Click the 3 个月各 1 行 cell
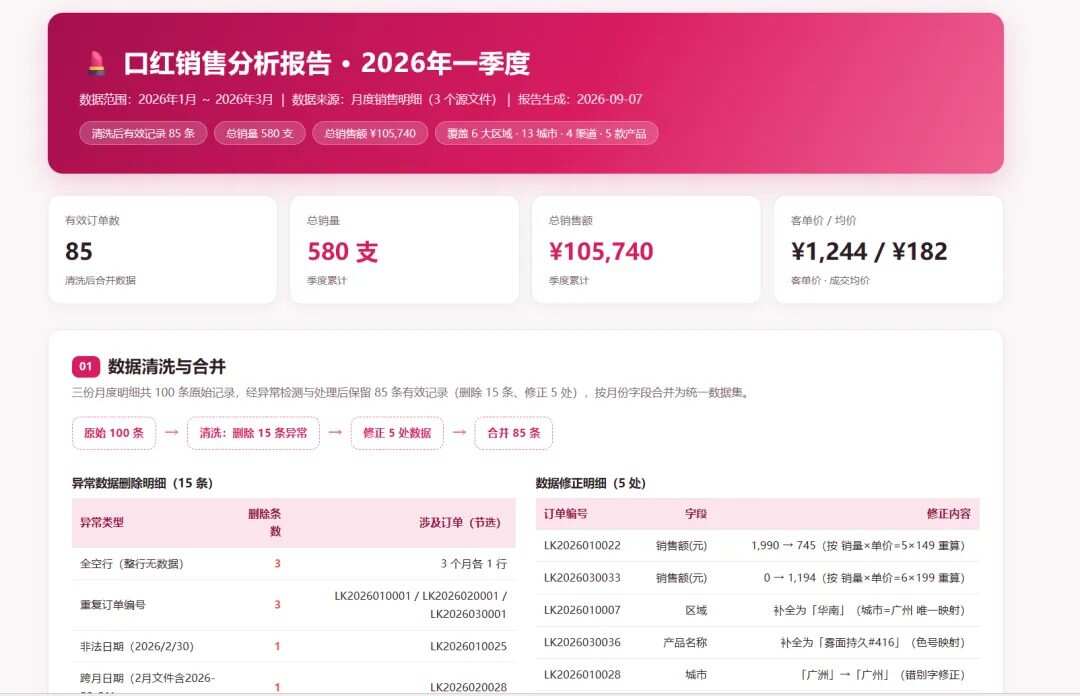The width and height of the screenshot is (1080, 696). (473, 564)
